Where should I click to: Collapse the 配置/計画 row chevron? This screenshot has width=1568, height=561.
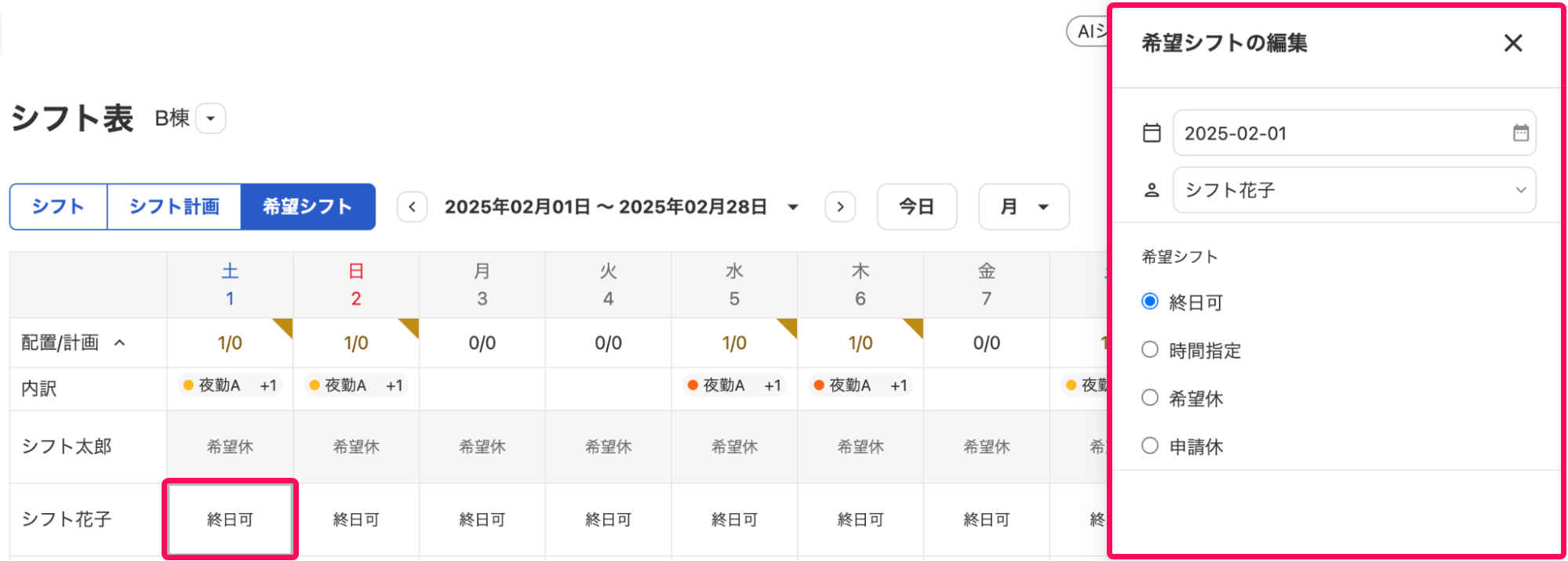[x=120, y=343]
